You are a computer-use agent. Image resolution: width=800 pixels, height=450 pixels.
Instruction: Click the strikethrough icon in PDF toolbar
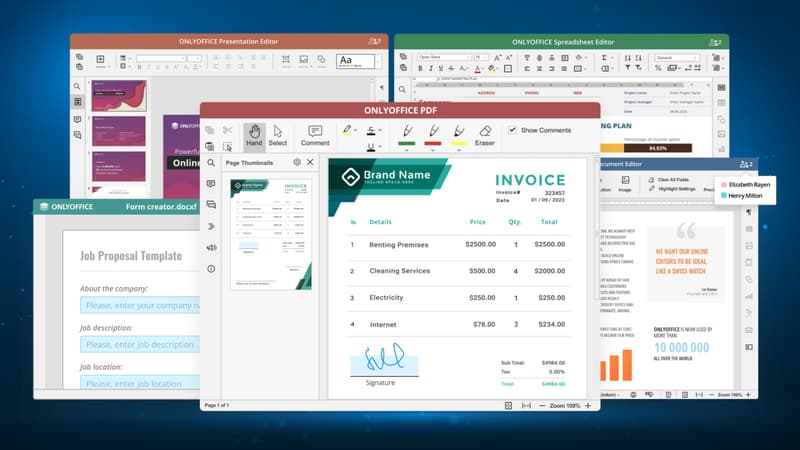click(371, 131)
